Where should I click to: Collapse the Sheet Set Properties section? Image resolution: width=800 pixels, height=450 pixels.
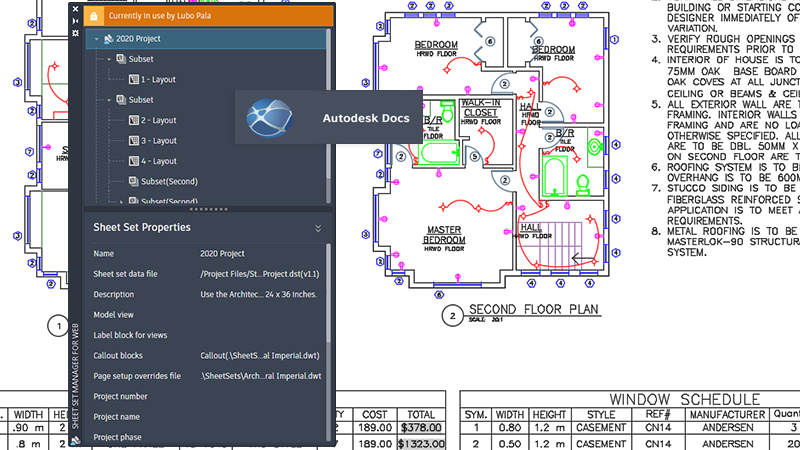click(318, 228)
